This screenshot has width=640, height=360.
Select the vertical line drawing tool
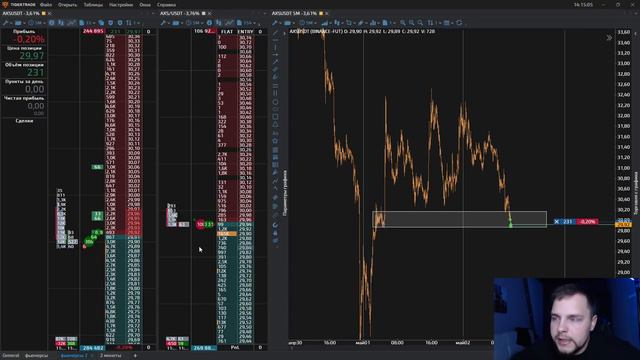pyautogui.click(x=275, y=49)
